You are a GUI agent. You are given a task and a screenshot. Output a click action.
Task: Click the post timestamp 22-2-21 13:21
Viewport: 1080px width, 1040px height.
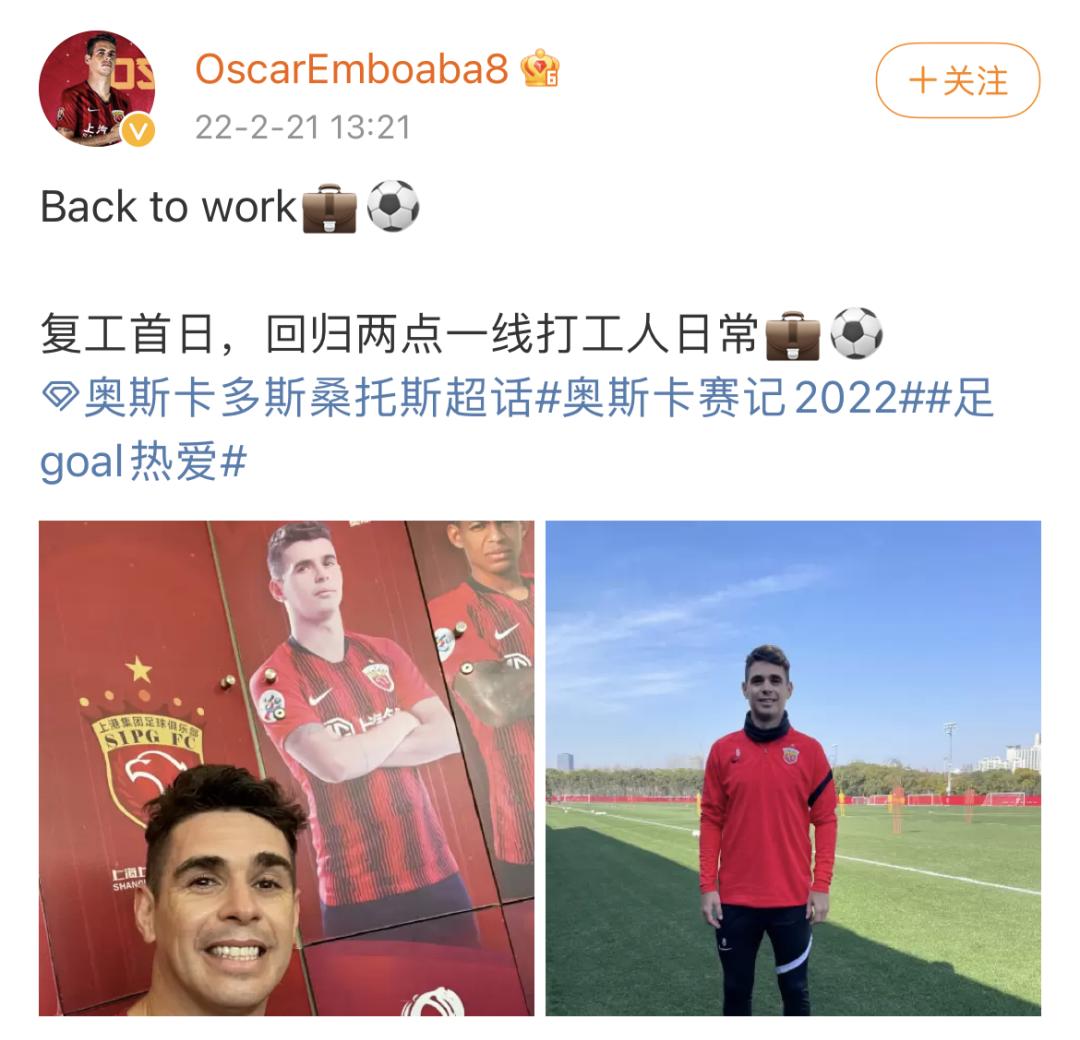[x=302, y=127]
